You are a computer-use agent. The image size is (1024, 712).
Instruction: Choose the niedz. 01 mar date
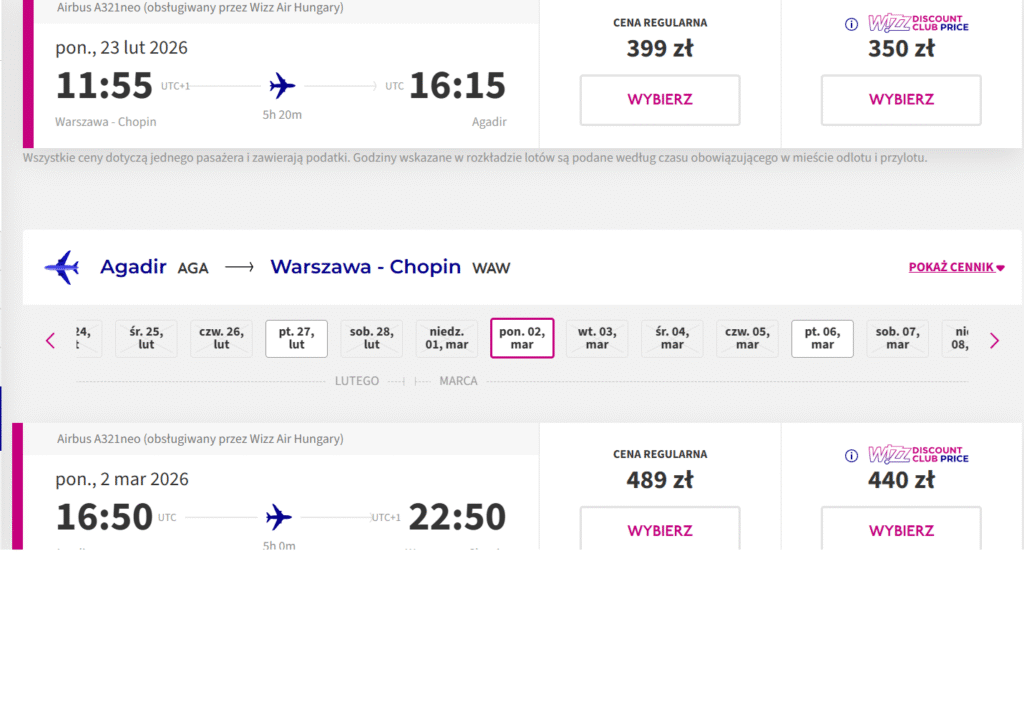tap(447, 338)
